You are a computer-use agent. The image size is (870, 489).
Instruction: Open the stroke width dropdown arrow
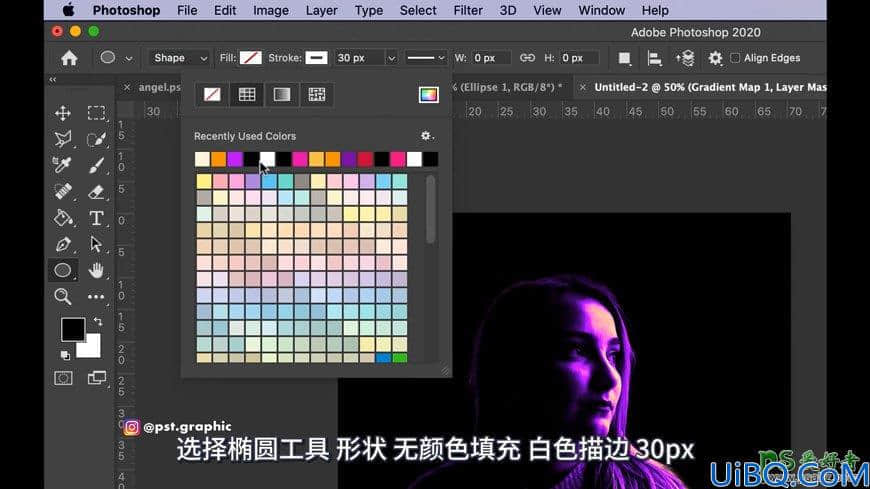[x=392, y=58]
